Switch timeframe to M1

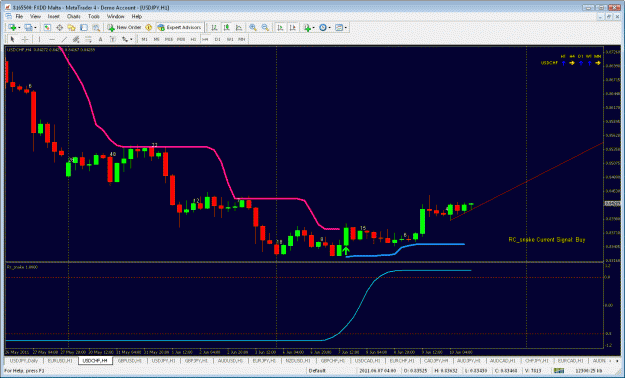coord(144,39)
